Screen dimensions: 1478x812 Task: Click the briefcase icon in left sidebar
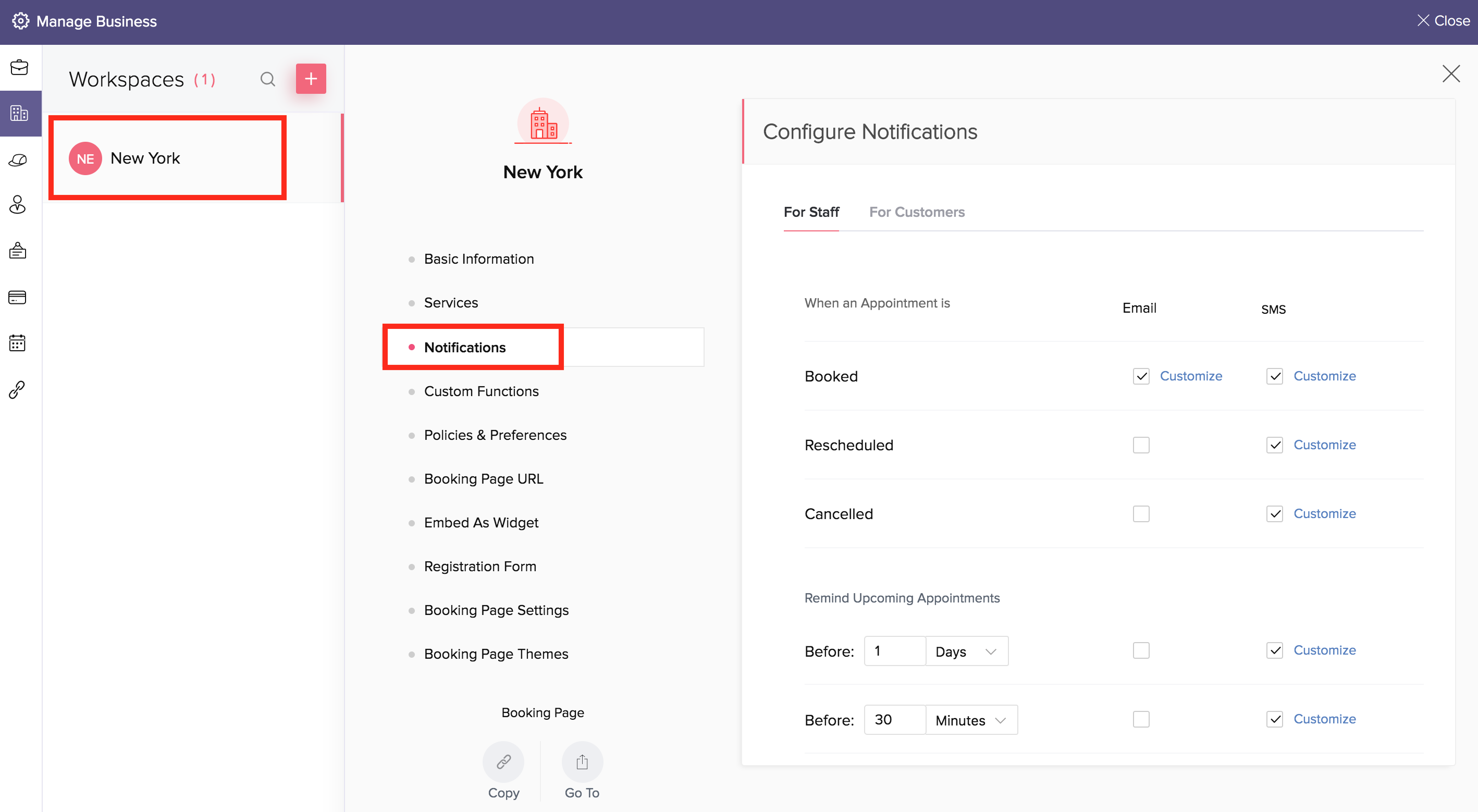point(19,68)
